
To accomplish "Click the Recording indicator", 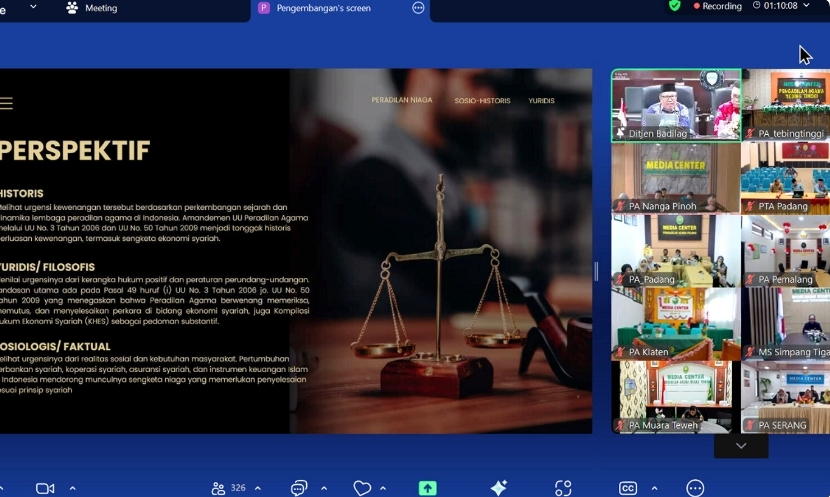I will pos(714,6).
